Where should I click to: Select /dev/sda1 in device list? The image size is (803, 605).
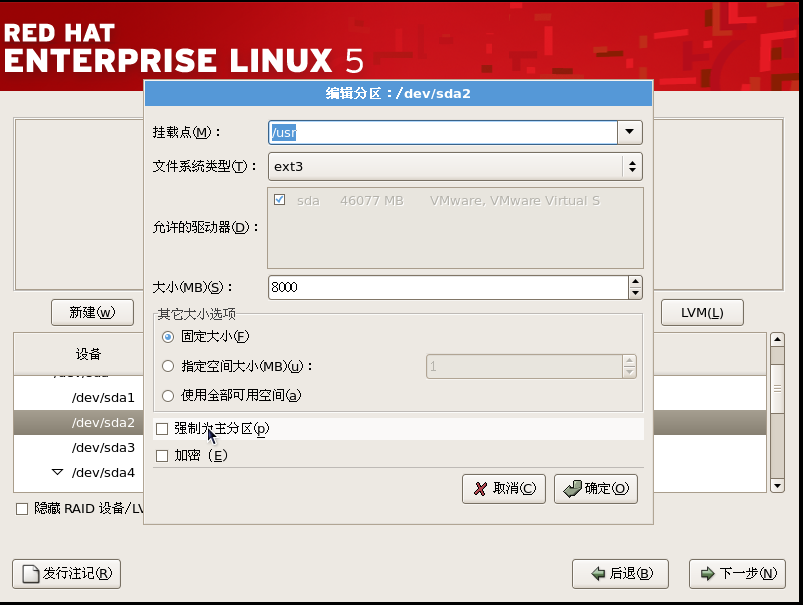103,398
